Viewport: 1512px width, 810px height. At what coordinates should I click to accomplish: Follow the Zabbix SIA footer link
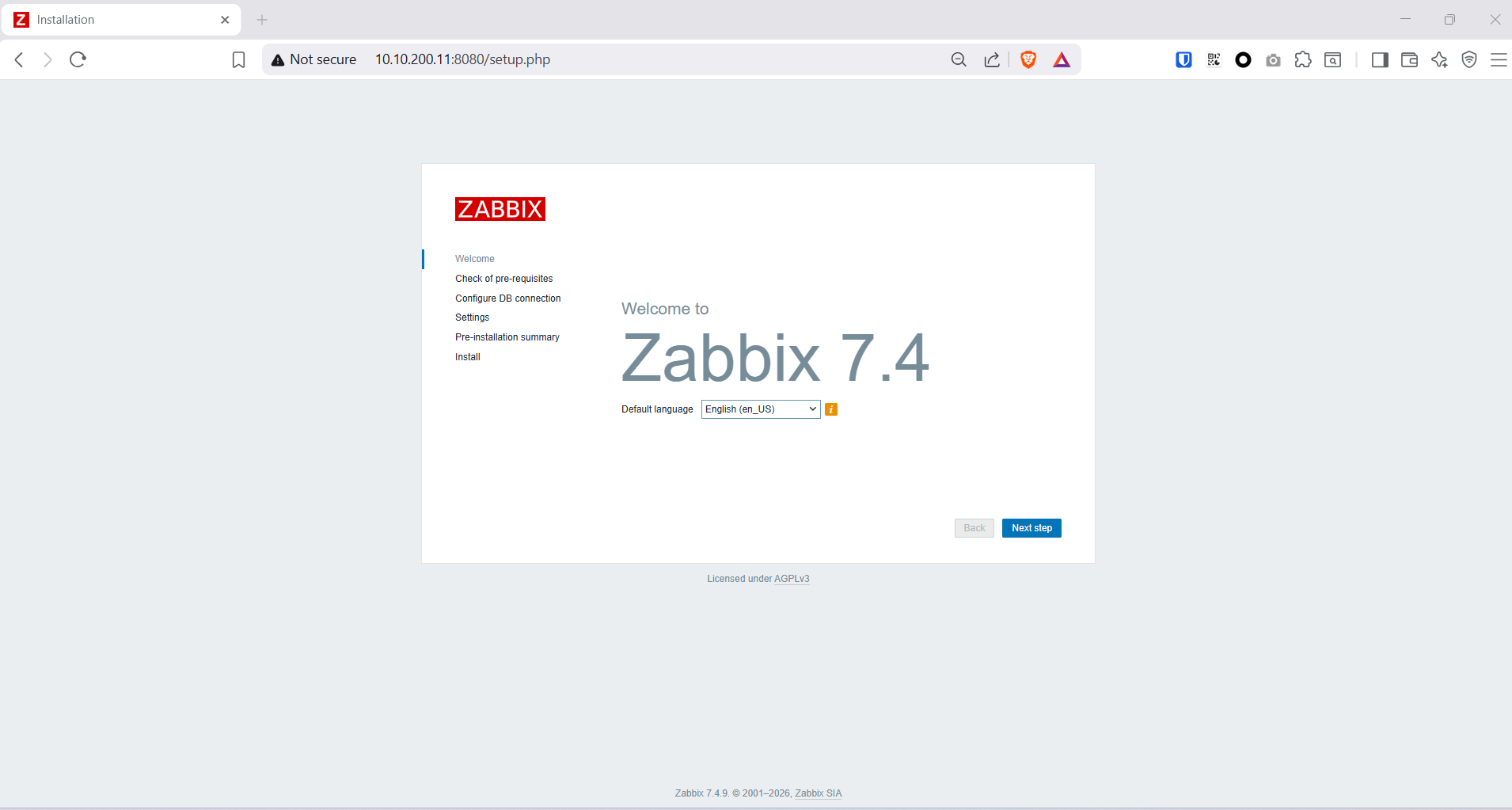point(818,793)
